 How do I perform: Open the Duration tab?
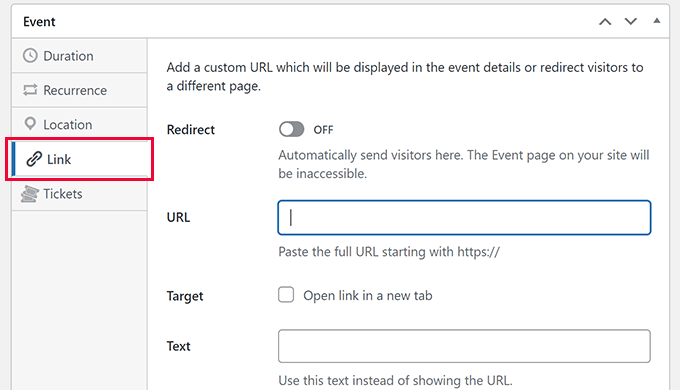pos(79,56)
